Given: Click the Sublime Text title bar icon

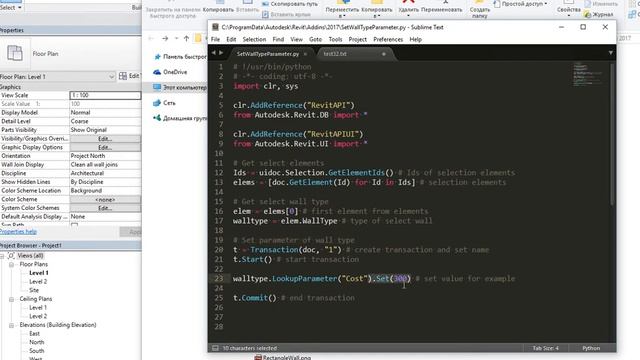Looking at the screenshot, I should click(x=215, y=27).
